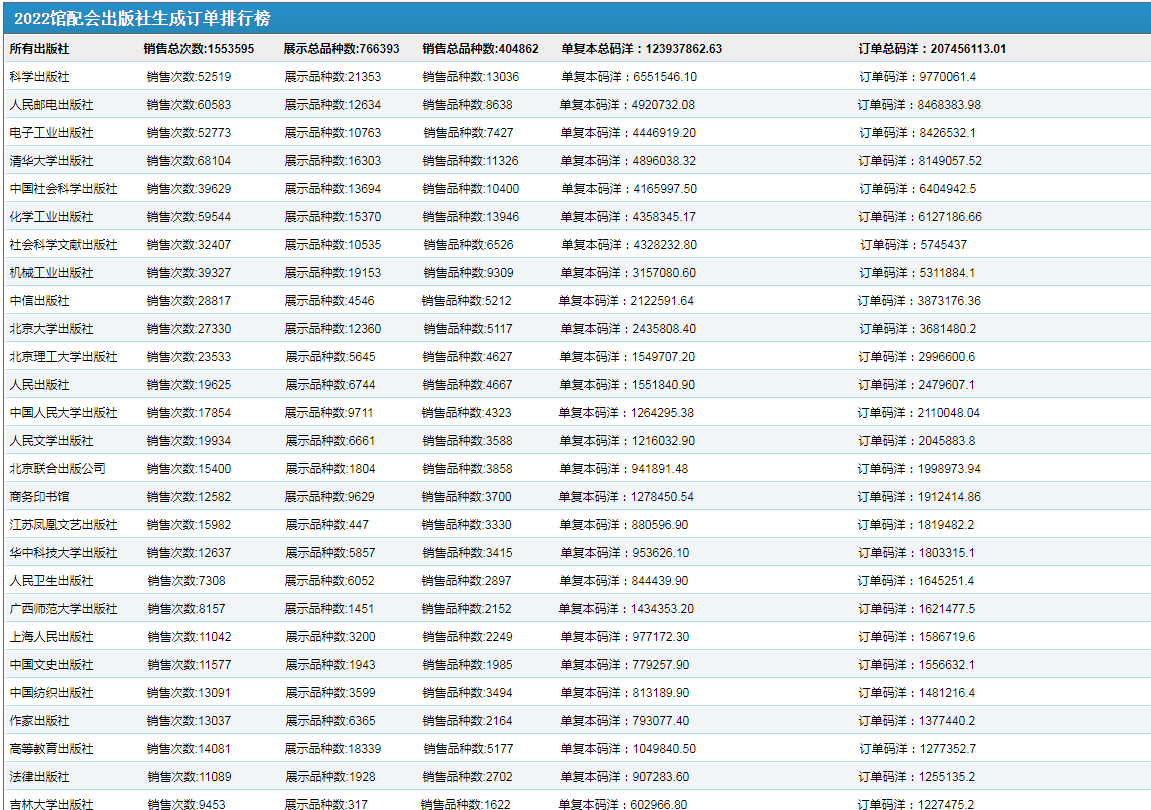Open the 机械工业出版社 entry
Screen dimensions: 1151x810
coord(51,273)
